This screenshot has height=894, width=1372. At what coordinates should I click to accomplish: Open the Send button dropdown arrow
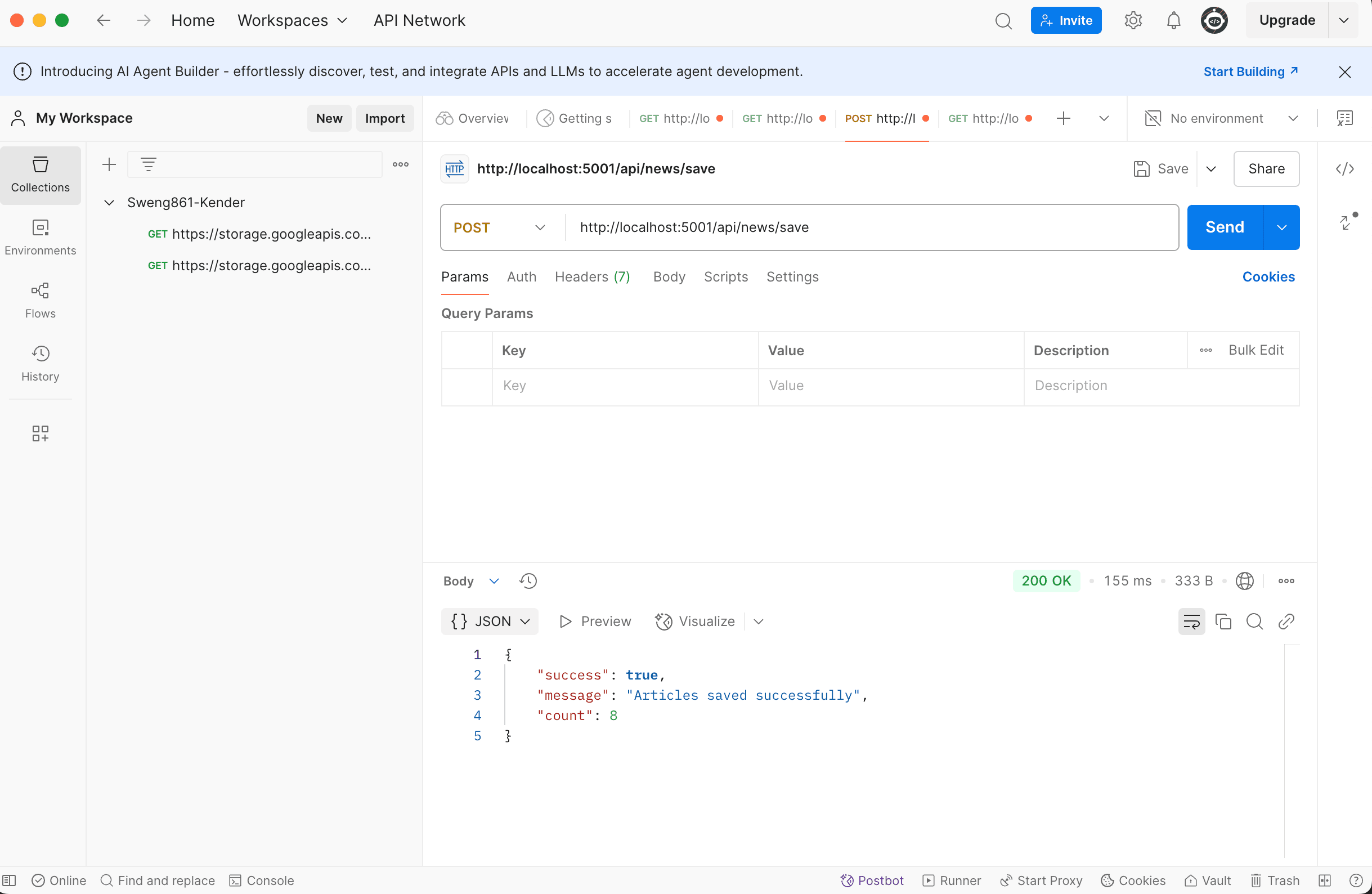click(1282, 227)
